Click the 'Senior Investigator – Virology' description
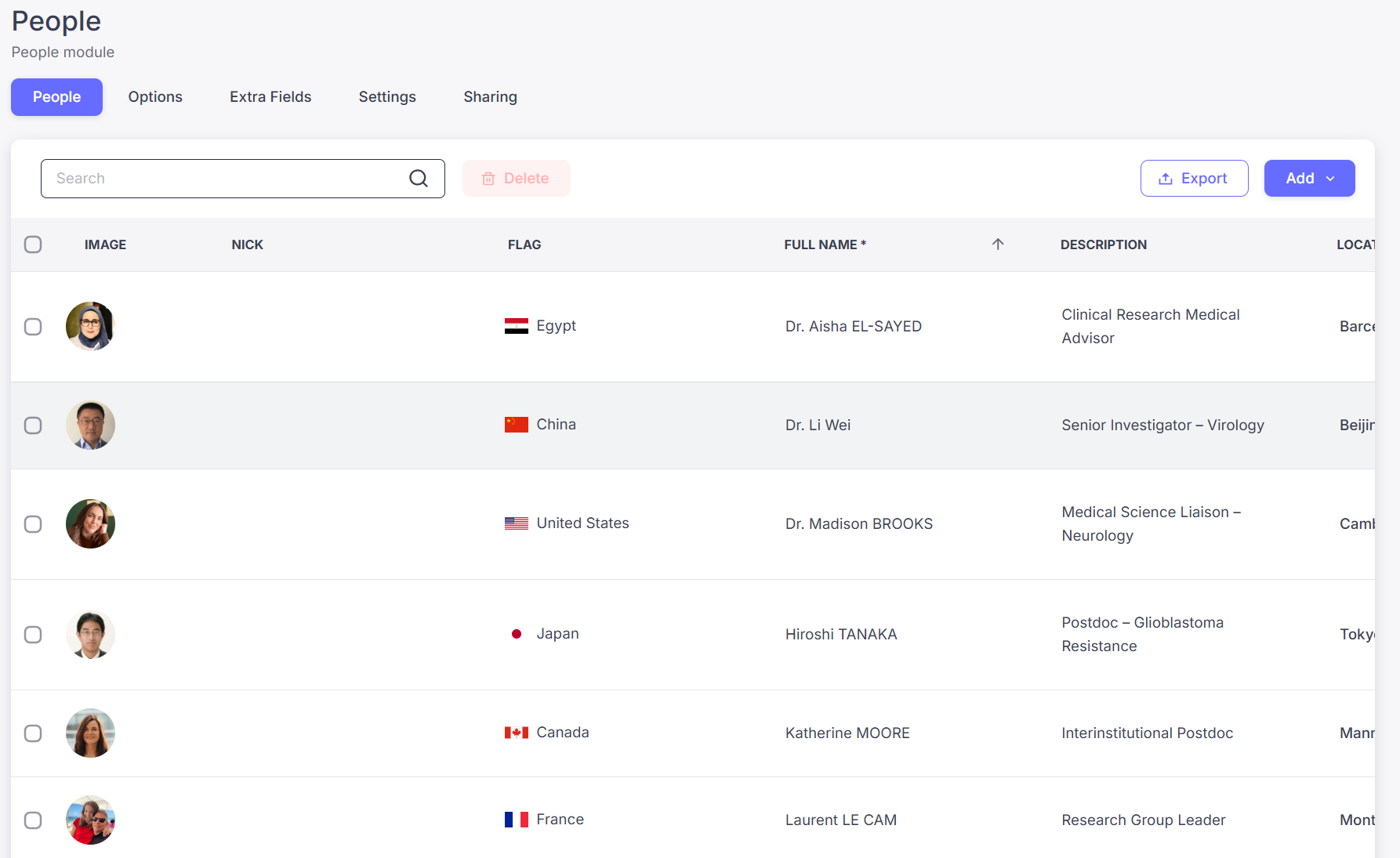This screenshot has height=858, width=1400. point(1162,425)
